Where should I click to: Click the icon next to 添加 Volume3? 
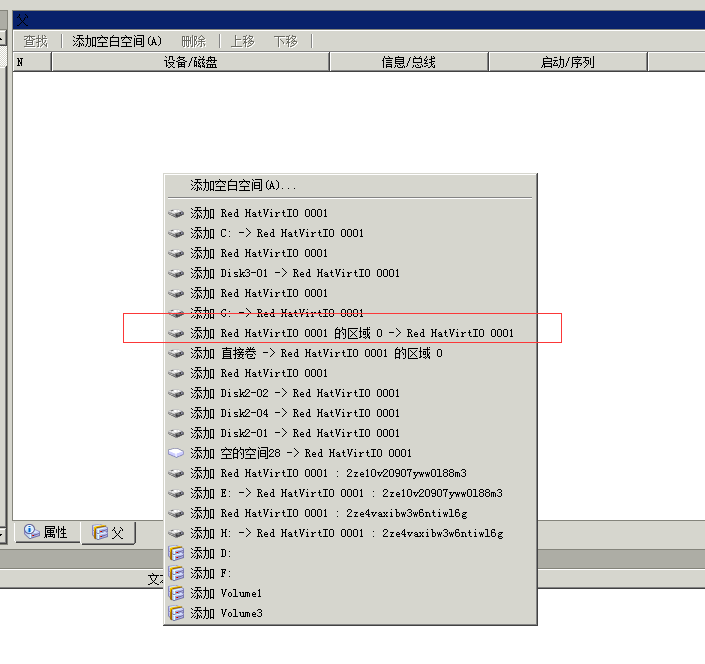(x=177, y=613)
